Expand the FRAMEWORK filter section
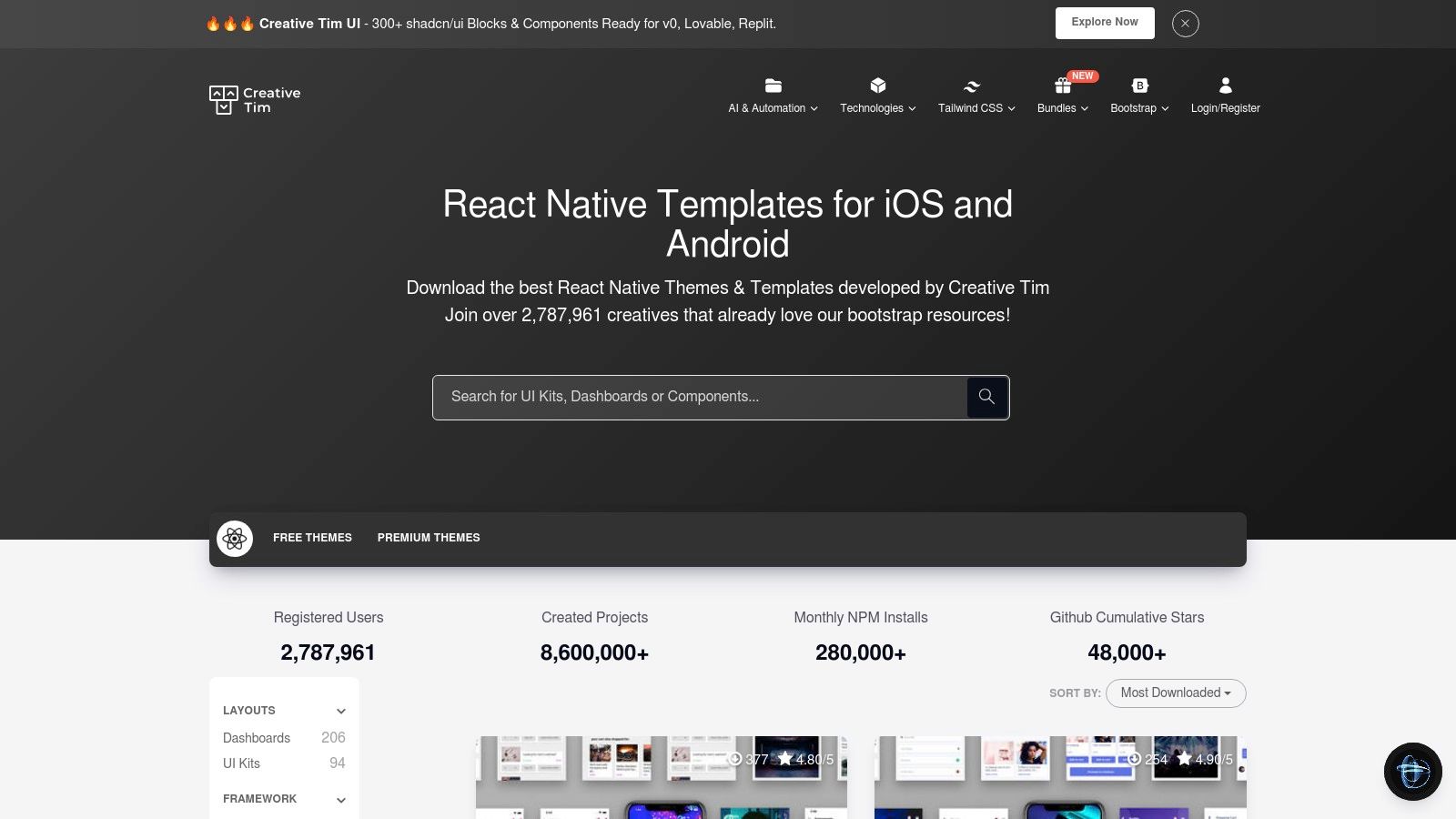The height and width of the screenshot is (819, 1456). click(x=341, y=799)
